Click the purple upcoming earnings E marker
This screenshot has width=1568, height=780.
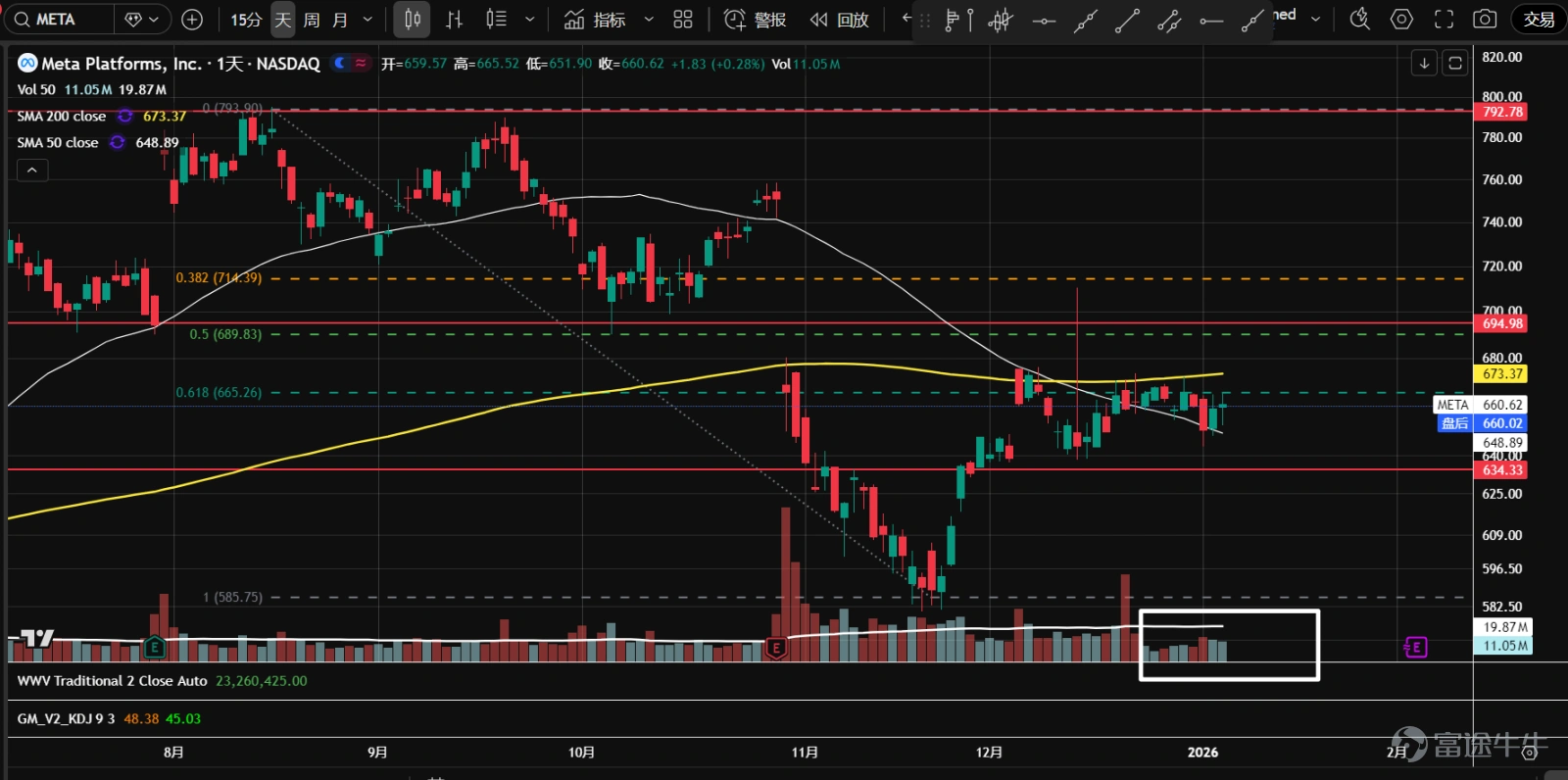pos(1415,647)
